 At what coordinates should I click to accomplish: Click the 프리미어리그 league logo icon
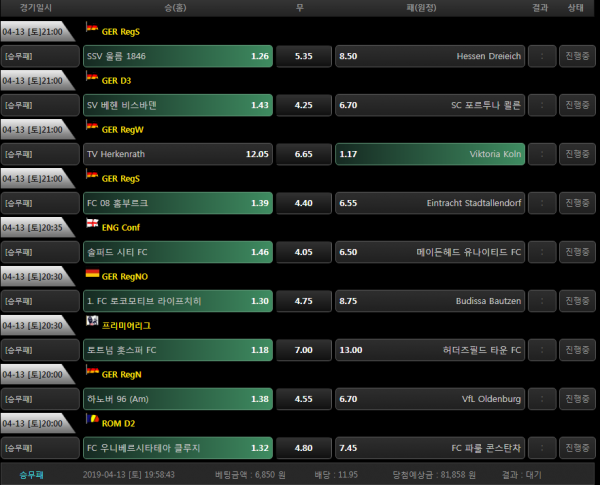92,321
